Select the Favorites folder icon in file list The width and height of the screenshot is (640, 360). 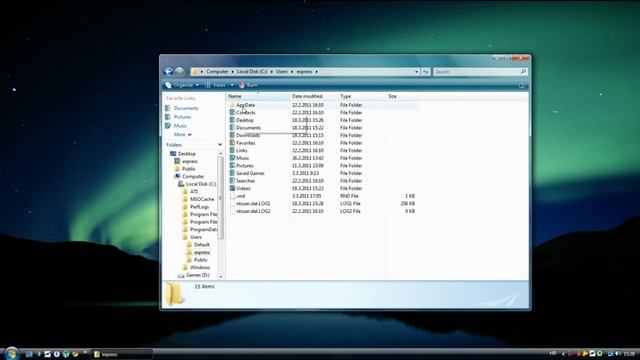click(232, 143)
